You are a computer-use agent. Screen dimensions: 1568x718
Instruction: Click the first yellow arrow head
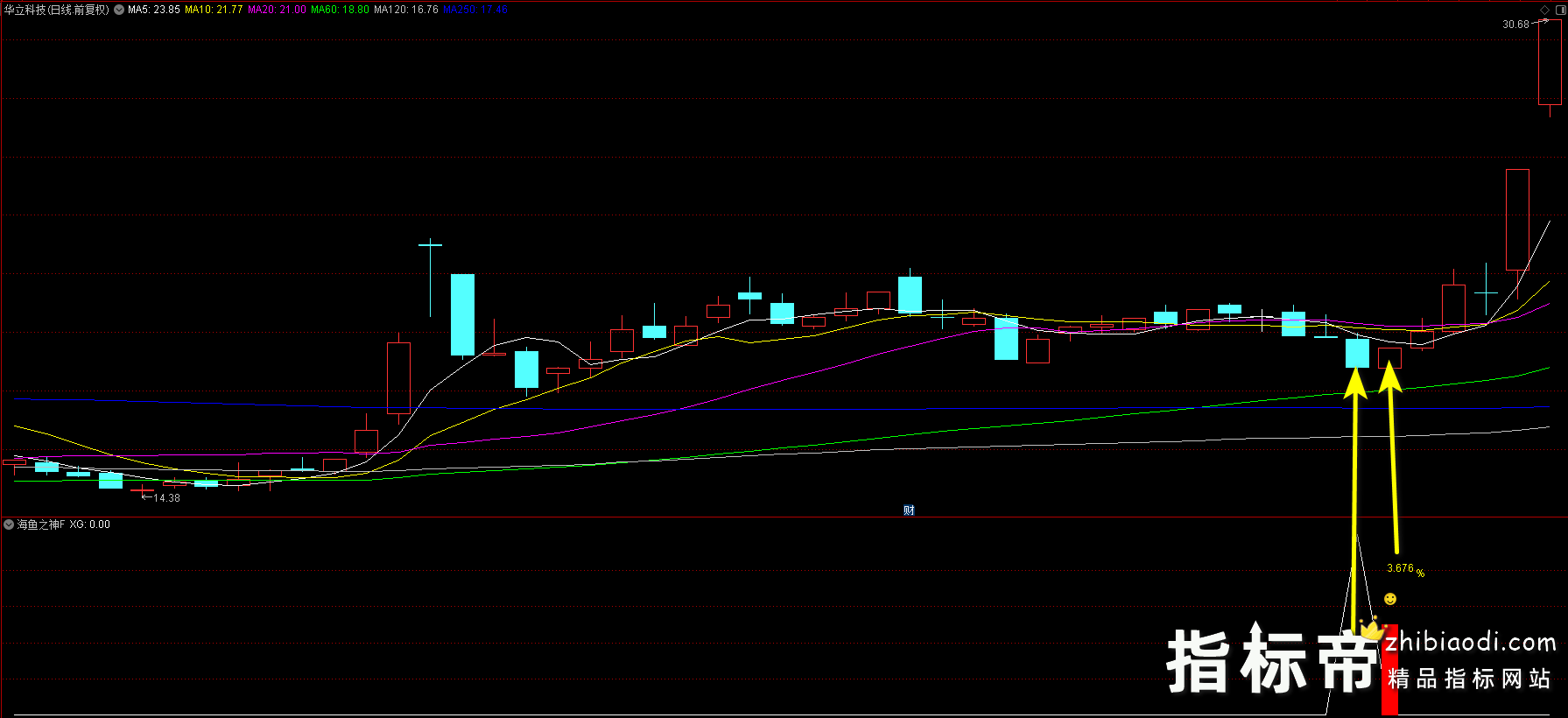point(1355,382)
